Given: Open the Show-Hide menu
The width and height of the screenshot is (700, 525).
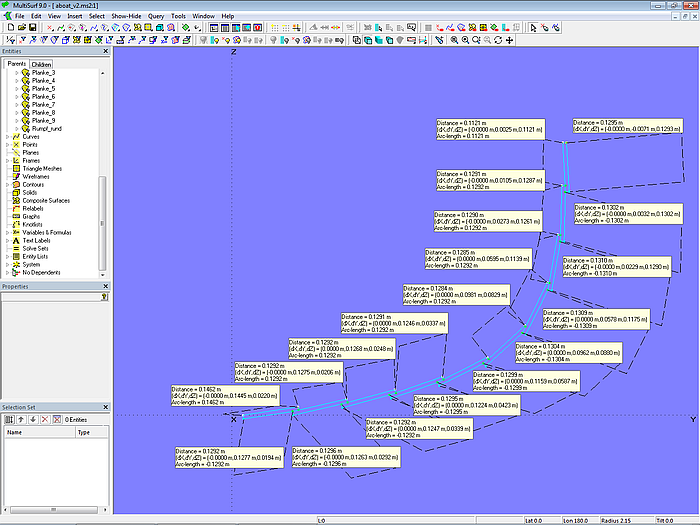Looking at the screenshot, I should (x=126, y=17).
